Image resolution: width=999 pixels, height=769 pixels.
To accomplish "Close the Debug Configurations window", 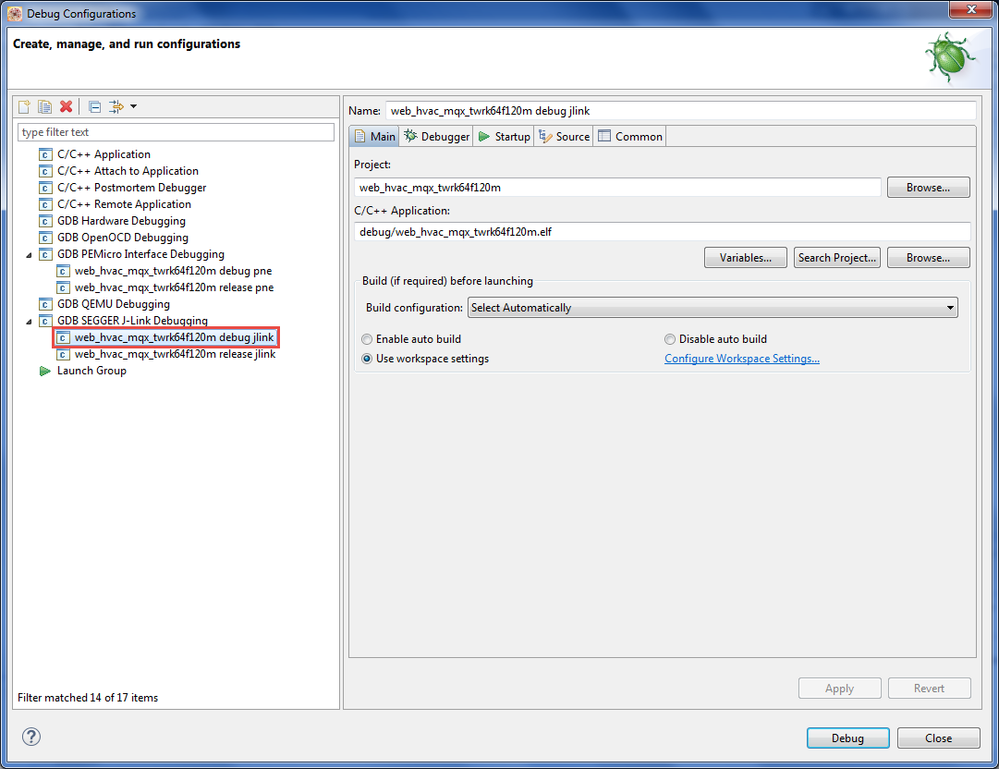I will [971, 10].
